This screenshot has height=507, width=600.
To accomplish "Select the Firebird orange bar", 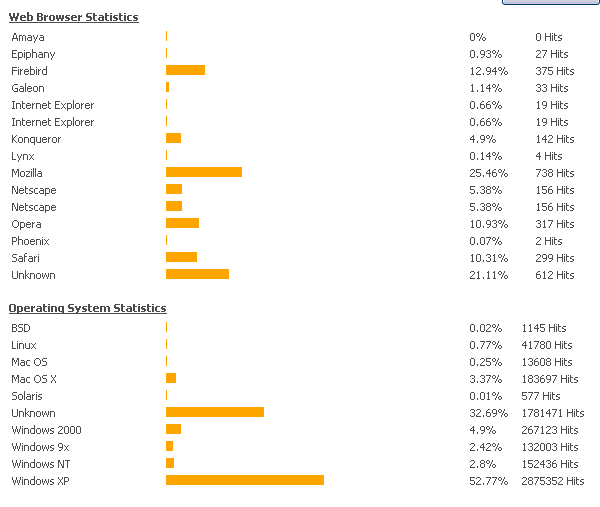I will (x=185, y=70).
